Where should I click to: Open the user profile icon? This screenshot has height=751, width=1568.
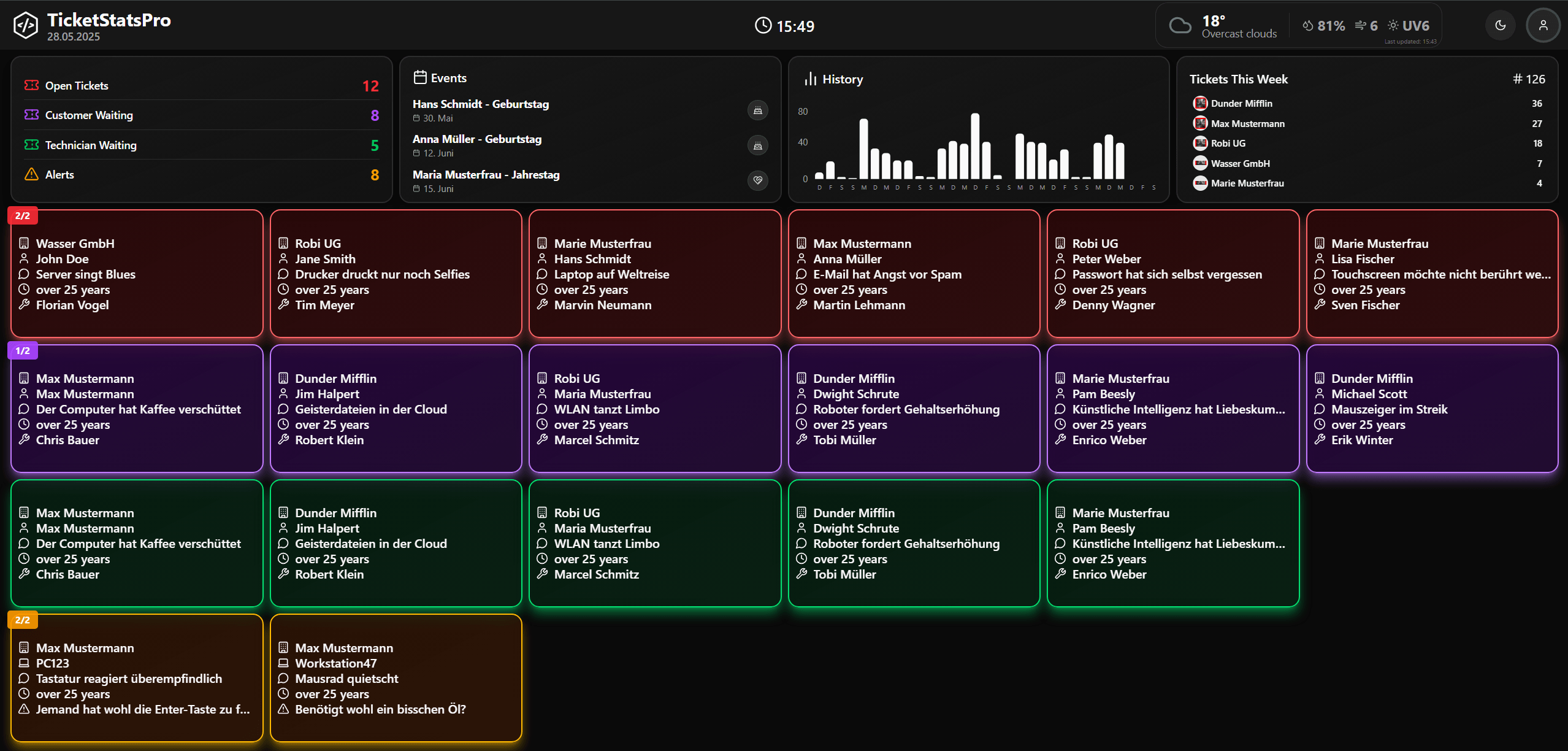(x=1543, y=25)
